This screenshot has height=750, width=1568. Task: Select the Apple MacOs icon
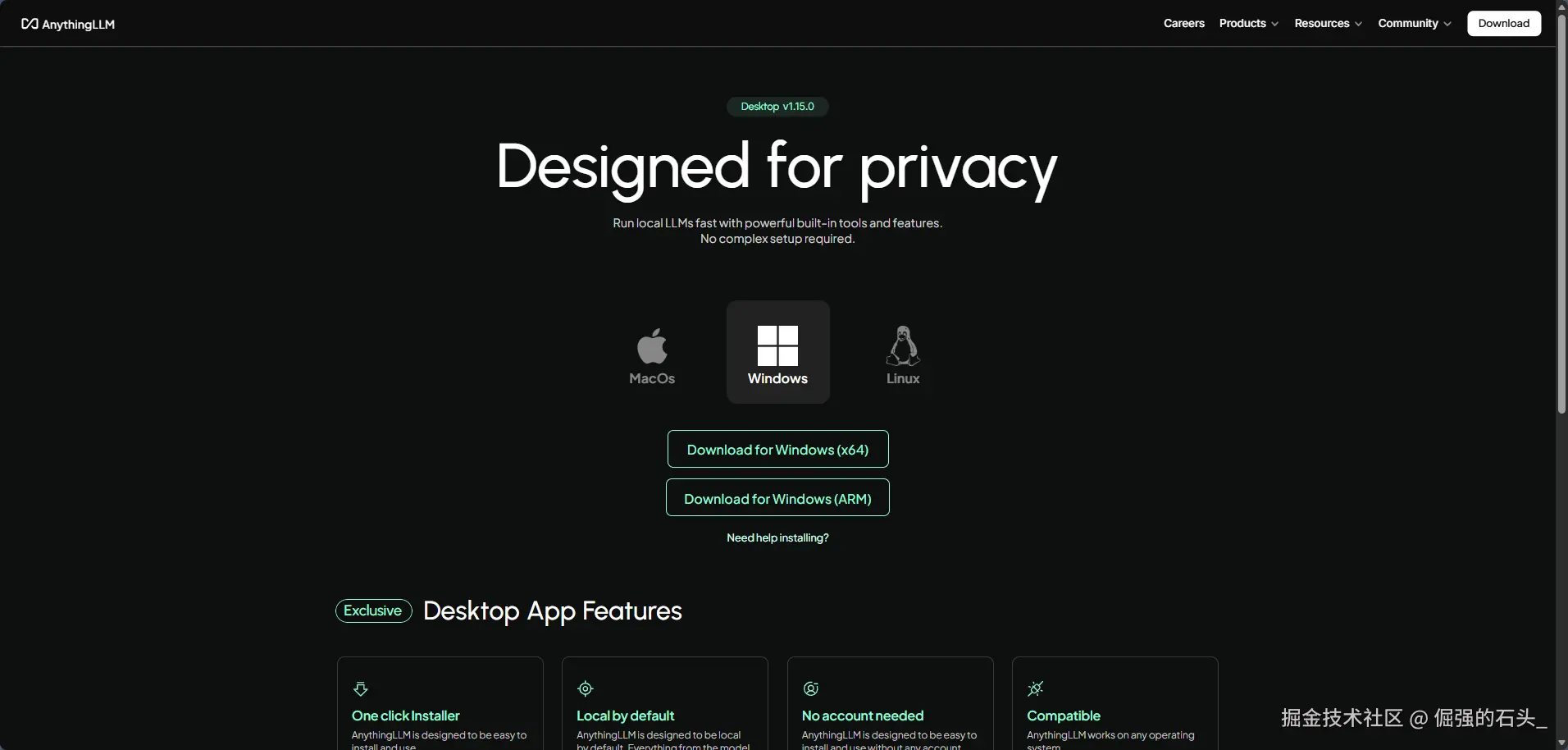click(652, 345)
